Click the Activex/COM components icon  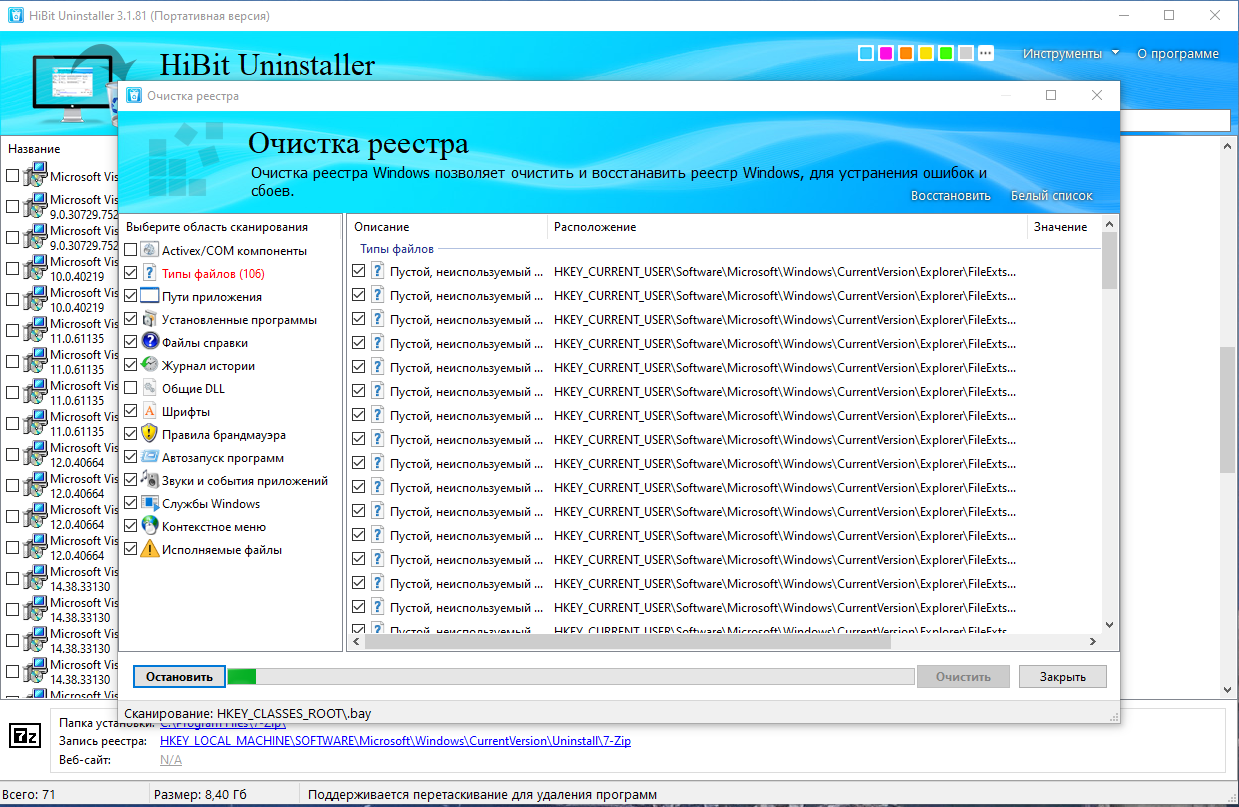coord(150,250)
